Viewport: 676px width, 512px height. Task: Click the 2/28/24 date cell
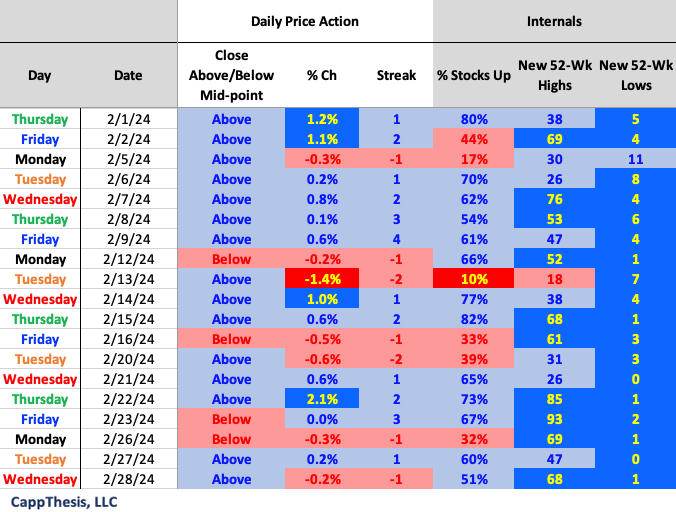[128, 479]
